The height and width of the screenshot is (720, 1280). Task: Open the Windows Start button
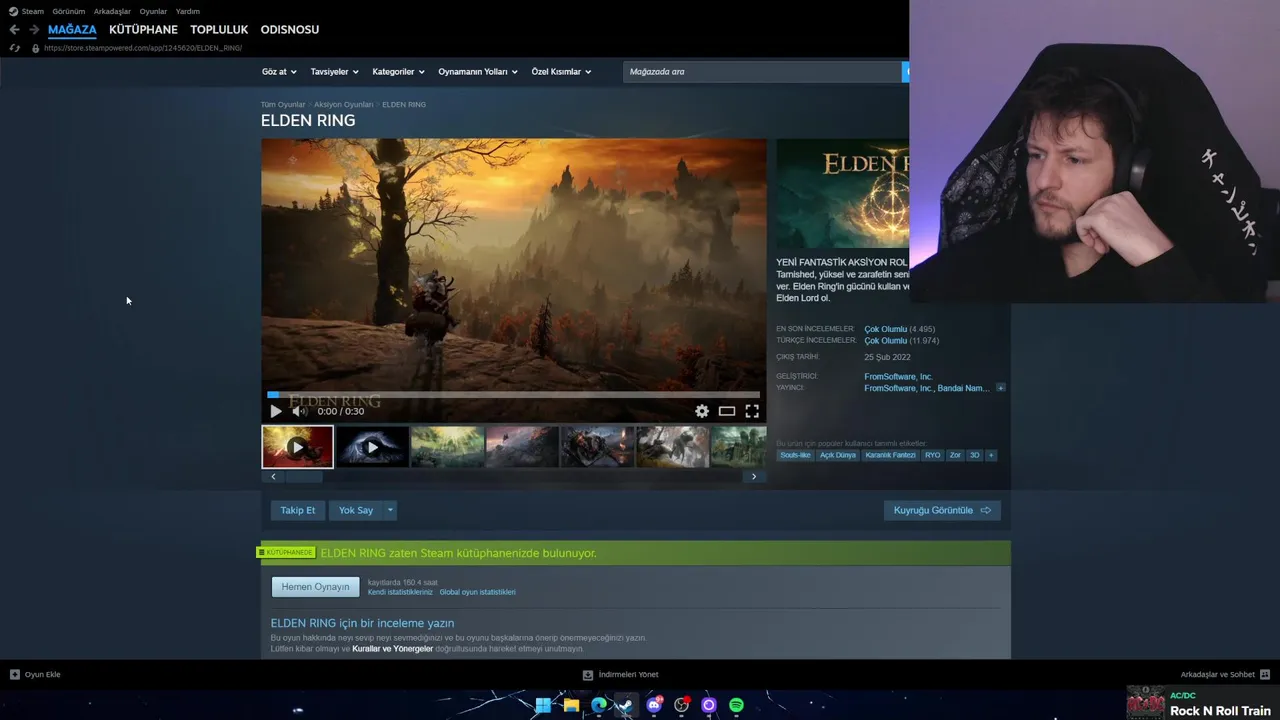543,705
